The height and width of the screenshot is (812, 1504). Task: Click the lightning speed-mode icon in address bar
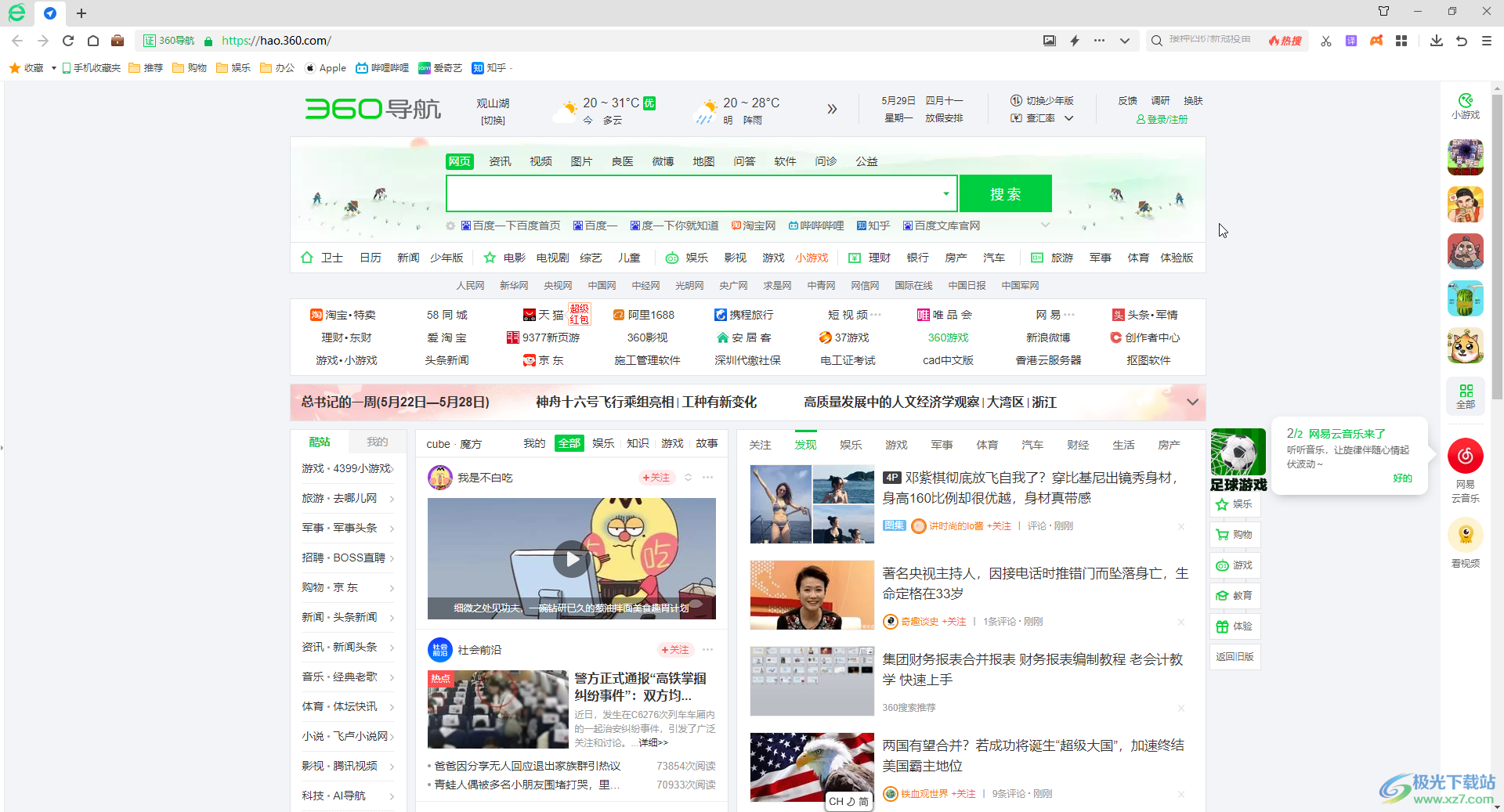pos(1075,41)
